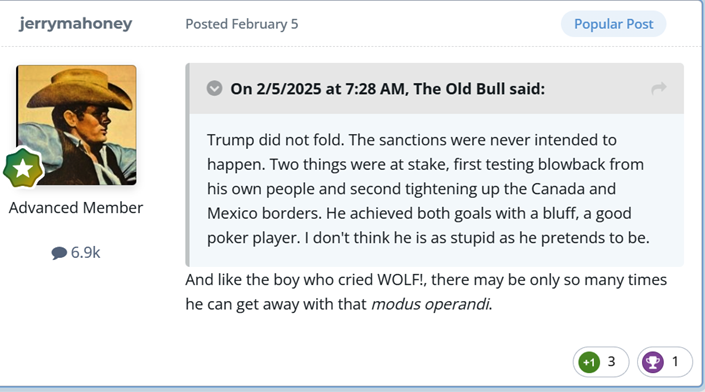Open jerrymahoney's cowboy avatar picture
The height and width of the screenshot is (392, 705).
click(76, 125)
